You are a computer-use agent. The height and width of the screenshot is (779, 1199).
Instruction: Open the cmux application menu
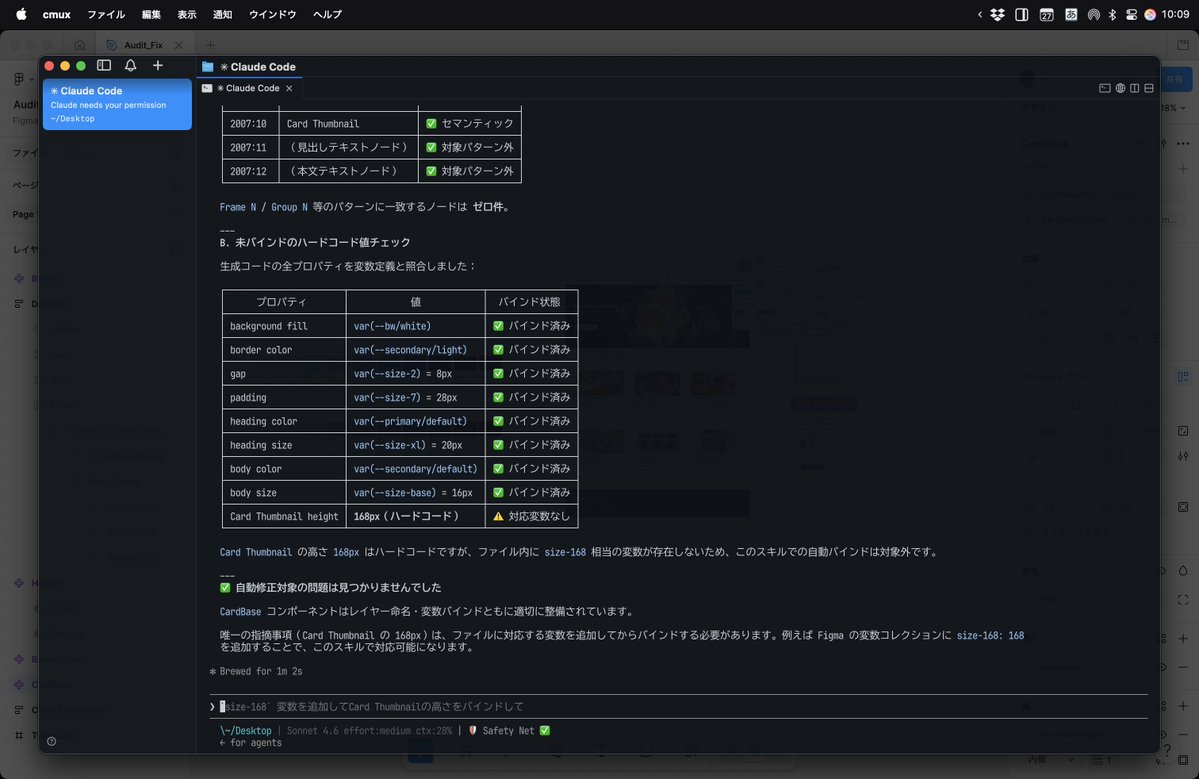tap(56, 15)
